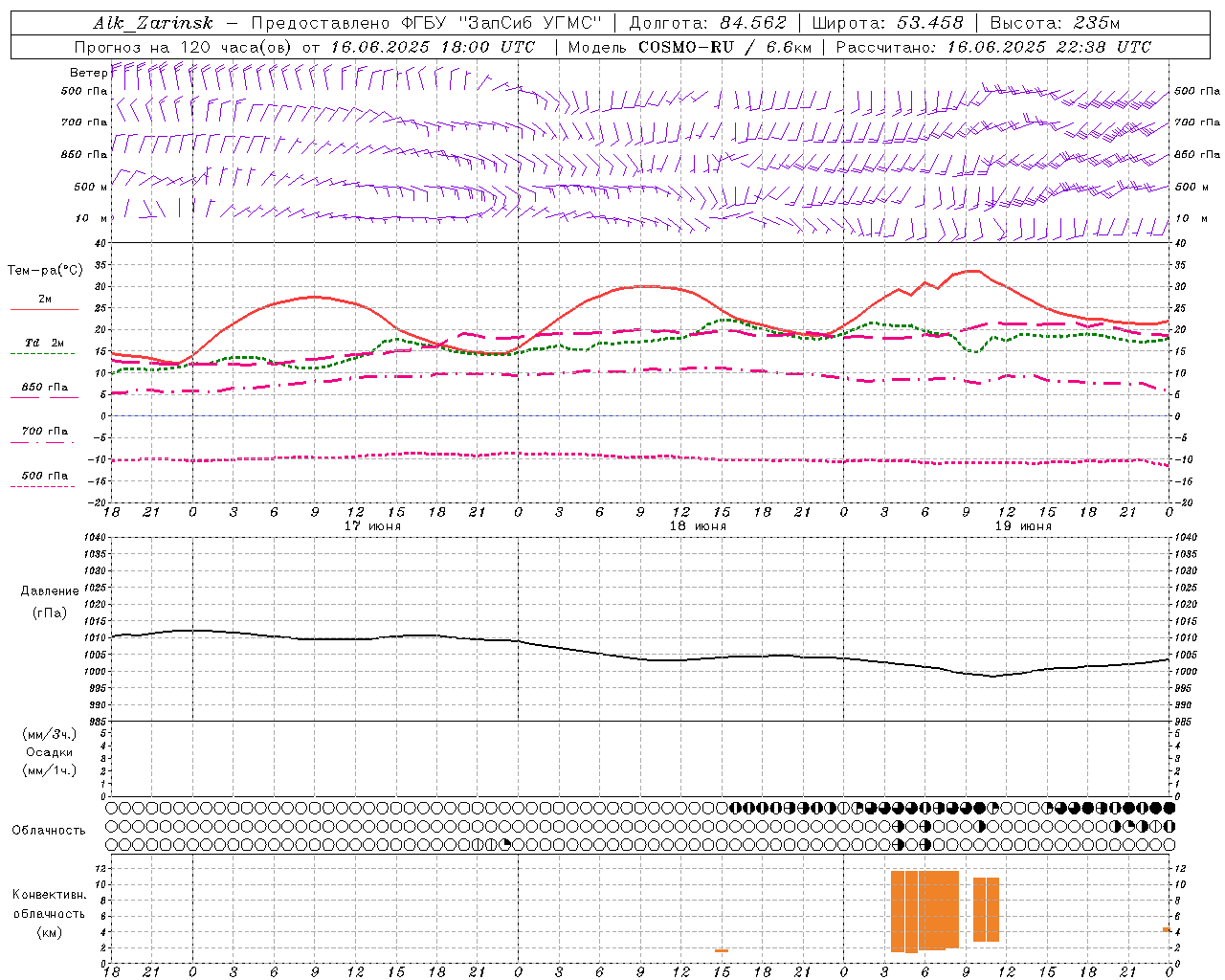This screenshot has height=980, width=1225.
Task: Click the narrower orange bar near hour 12 on 19 June
Action: [986, 909]
